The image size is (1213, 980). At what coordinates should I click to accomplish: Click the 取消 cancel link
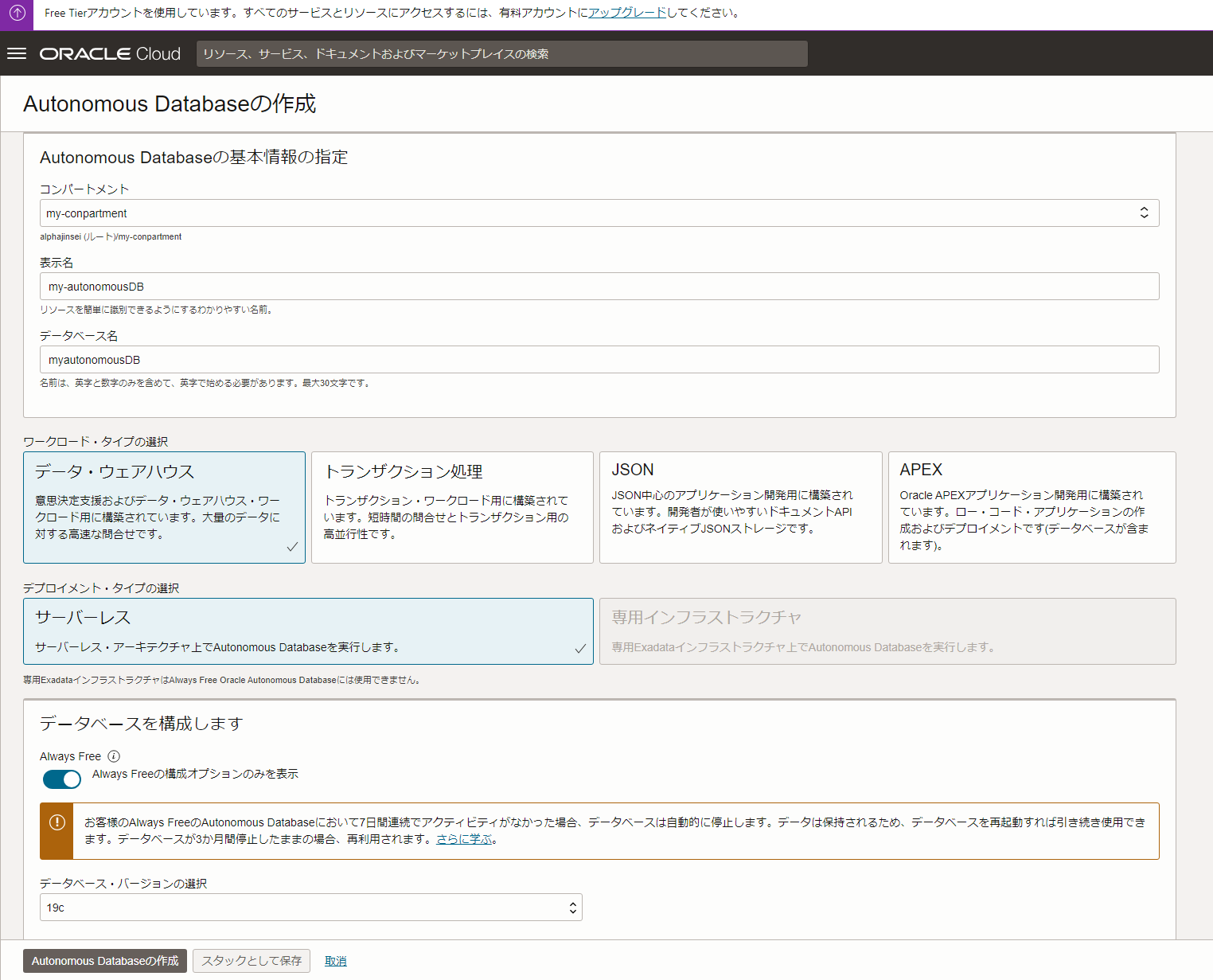(x=336, y=961)
